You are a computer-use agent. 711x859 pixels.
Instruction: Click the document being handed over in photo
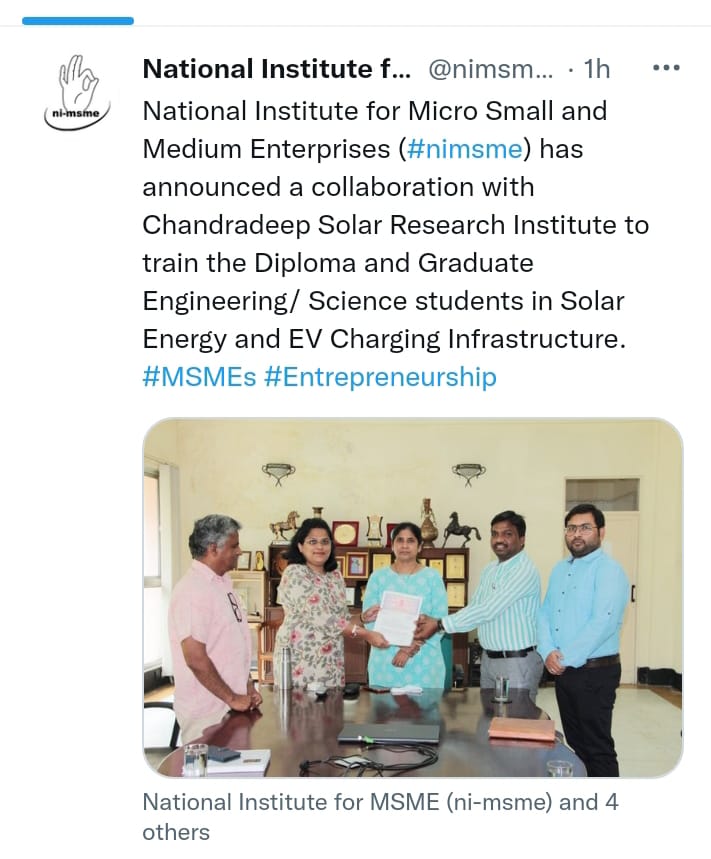398,617
